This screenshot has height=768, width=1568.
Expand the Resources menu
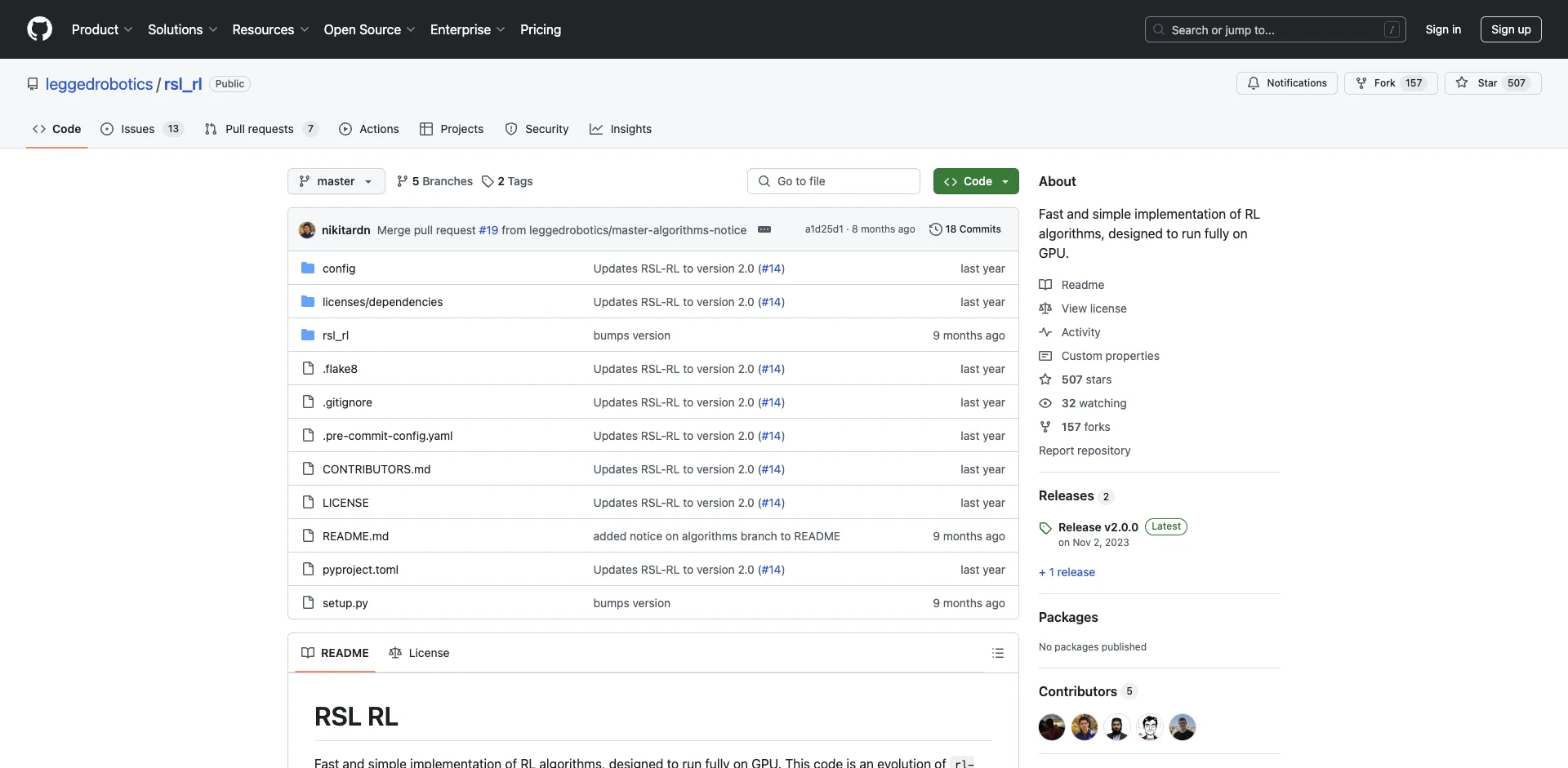pos(270,29)
